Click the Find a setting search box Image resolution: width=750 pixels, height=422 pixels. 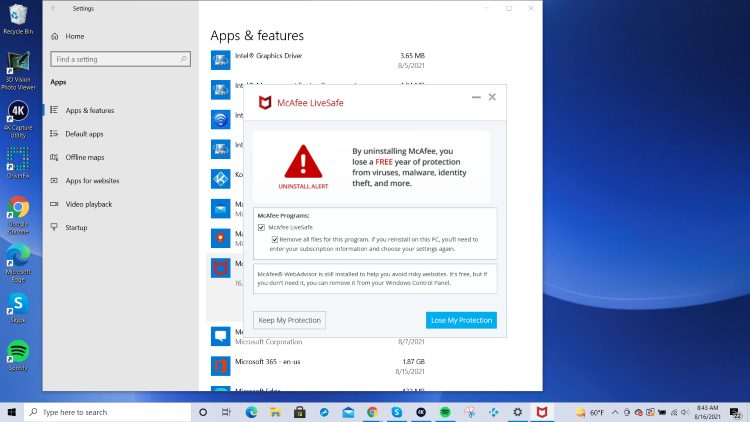(121, 59)
